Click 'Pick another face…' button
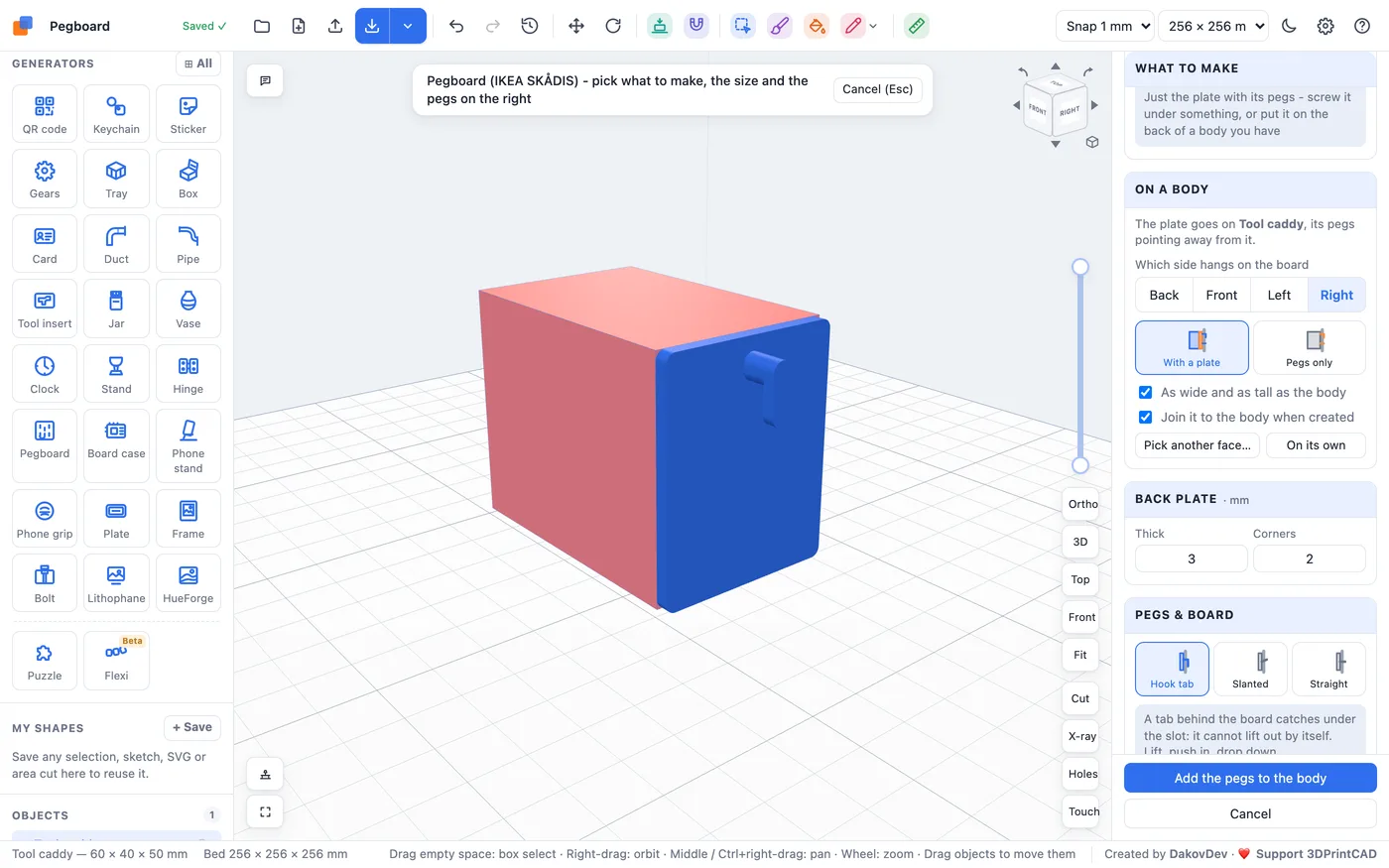Screen dimensions: 1389x868 1198,445
